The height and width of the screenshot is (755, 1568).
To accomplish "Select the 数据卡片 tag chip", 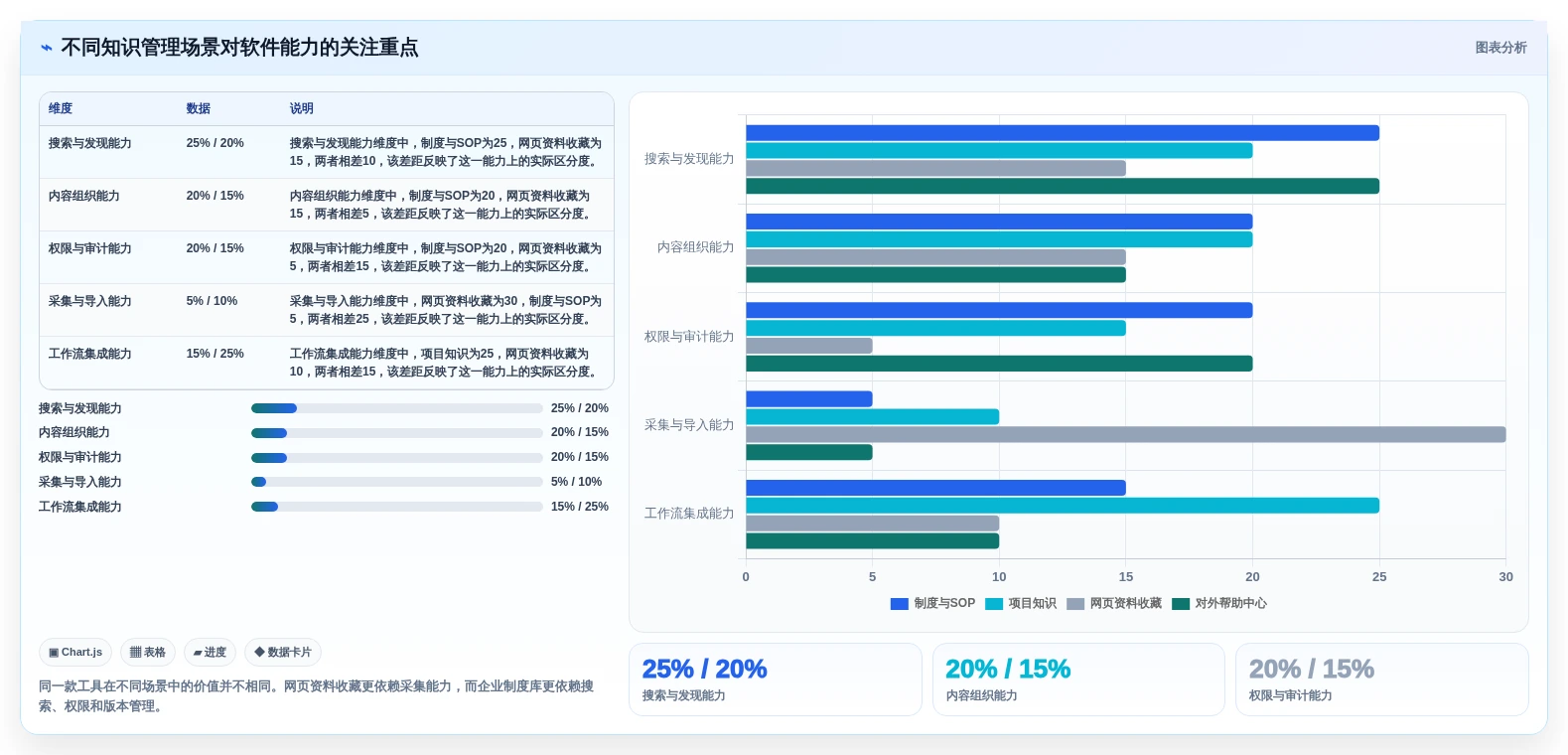I will [283, 653].
